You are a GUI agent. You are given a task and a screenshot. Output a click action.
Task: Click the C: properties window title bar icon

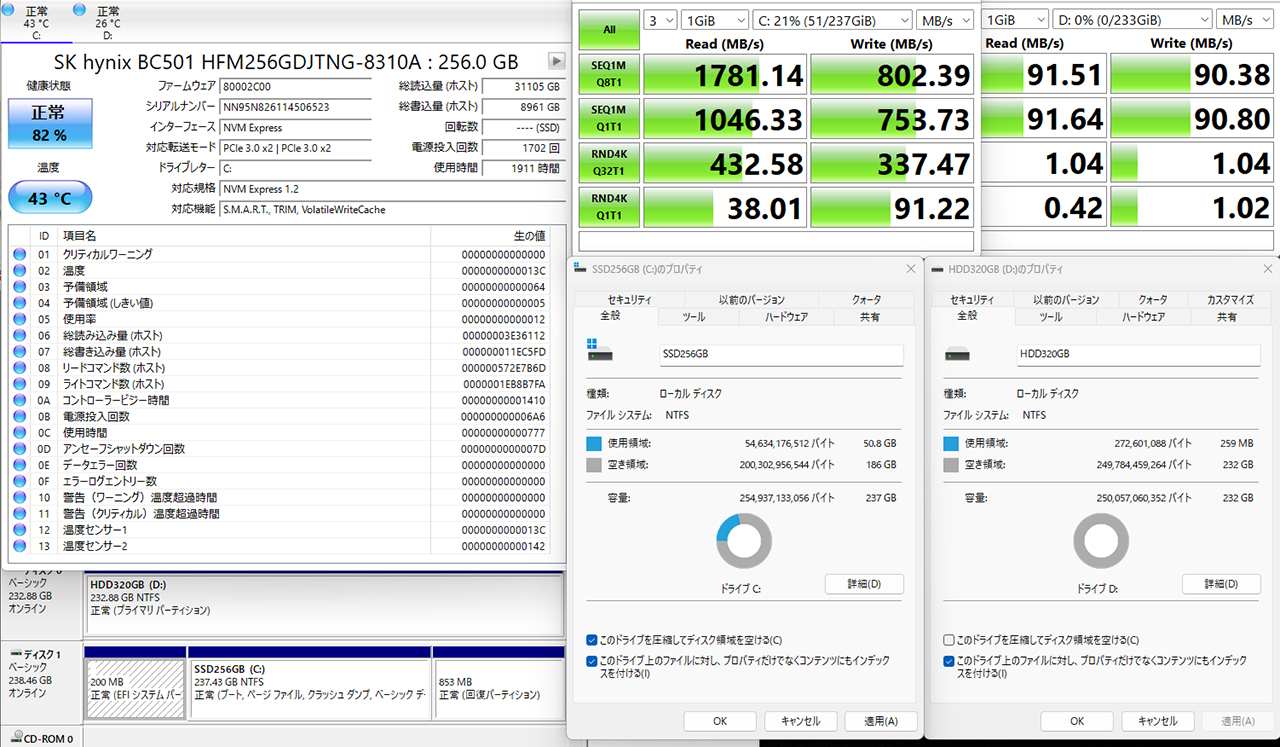point(577,269)
